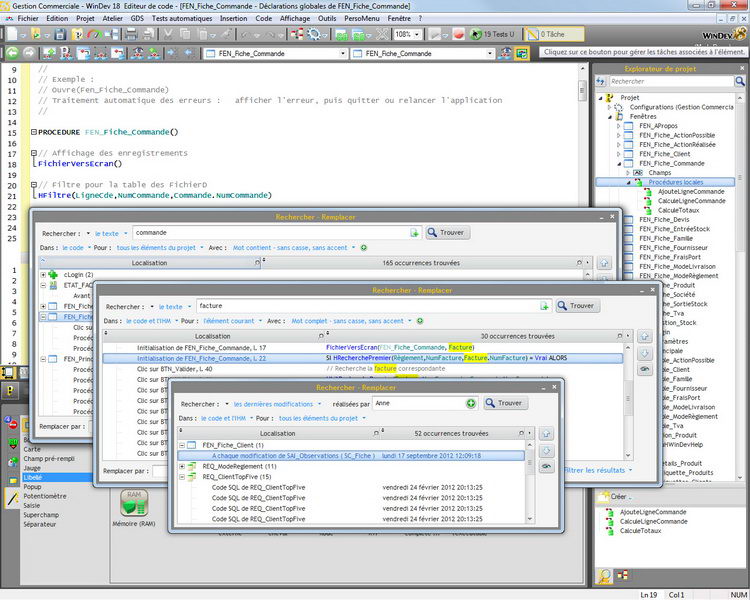750x600 pixels.
Task: Click Trouver in the 'facture' search window
Action: [577, 306]
